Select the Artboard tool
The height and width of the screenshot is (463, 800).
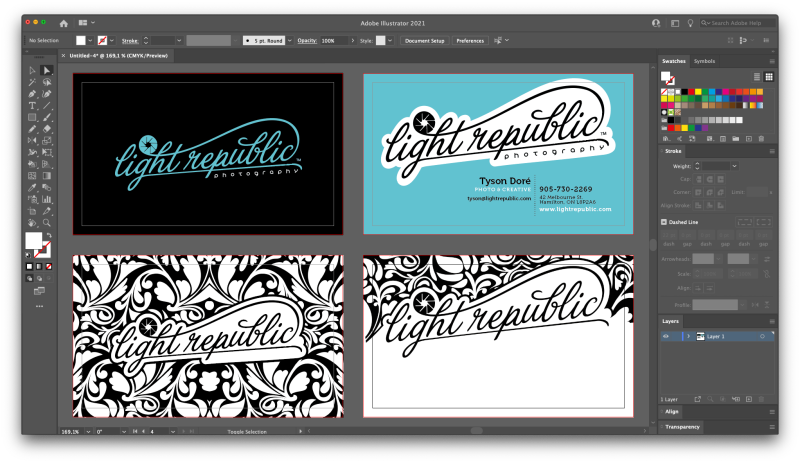pyautogui.click(x=32, y=211)
